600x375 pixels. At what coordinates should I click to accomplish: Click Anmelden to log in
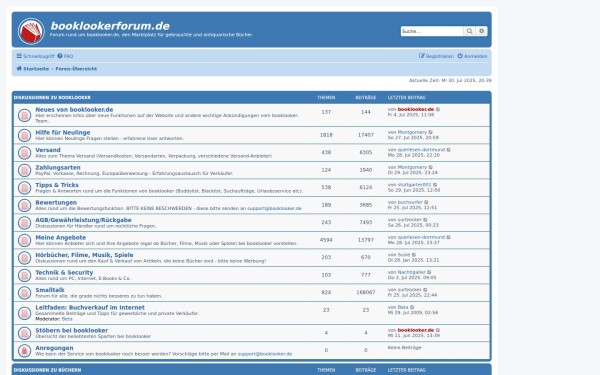pos(473,56)
